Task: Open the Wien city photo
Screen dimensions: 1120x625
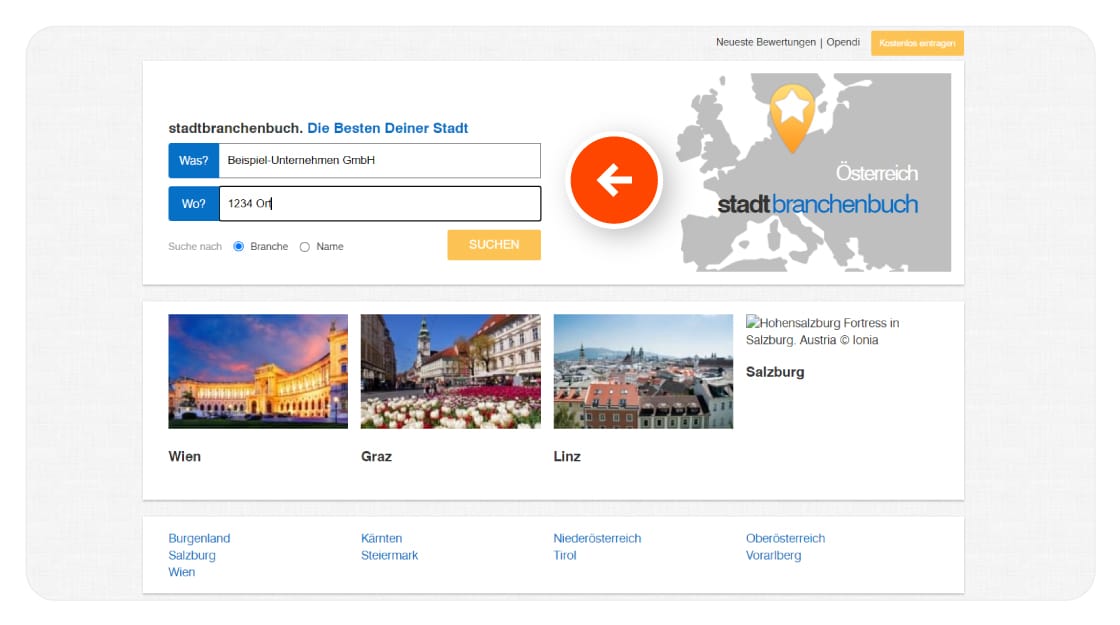Action: coord(258,371)
